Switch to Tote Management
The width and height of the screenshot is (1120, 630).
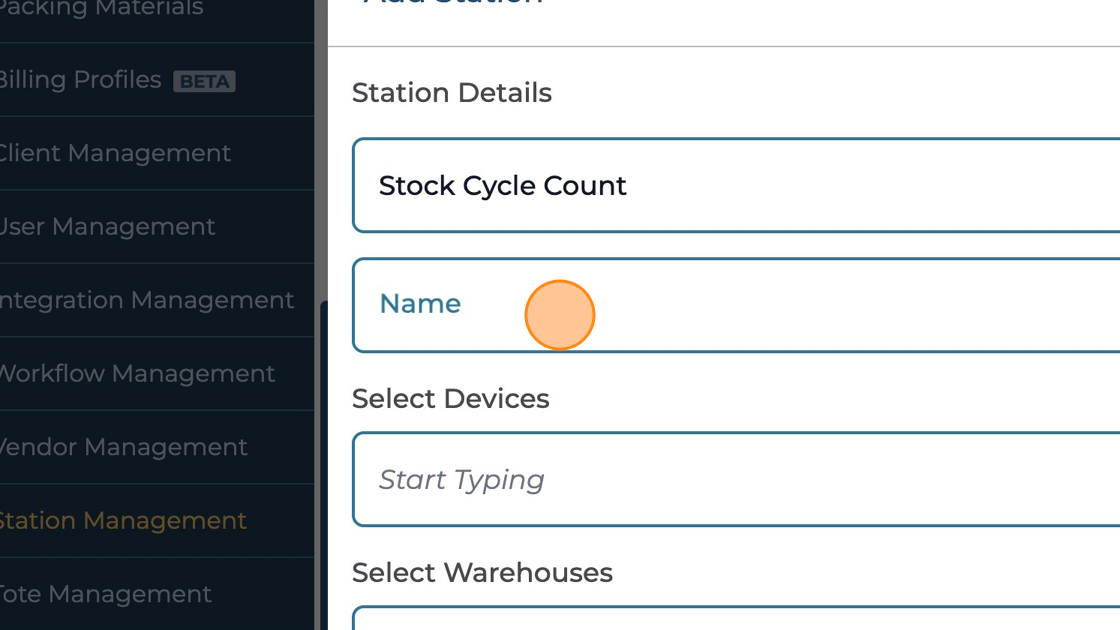[x=105, y=594]
